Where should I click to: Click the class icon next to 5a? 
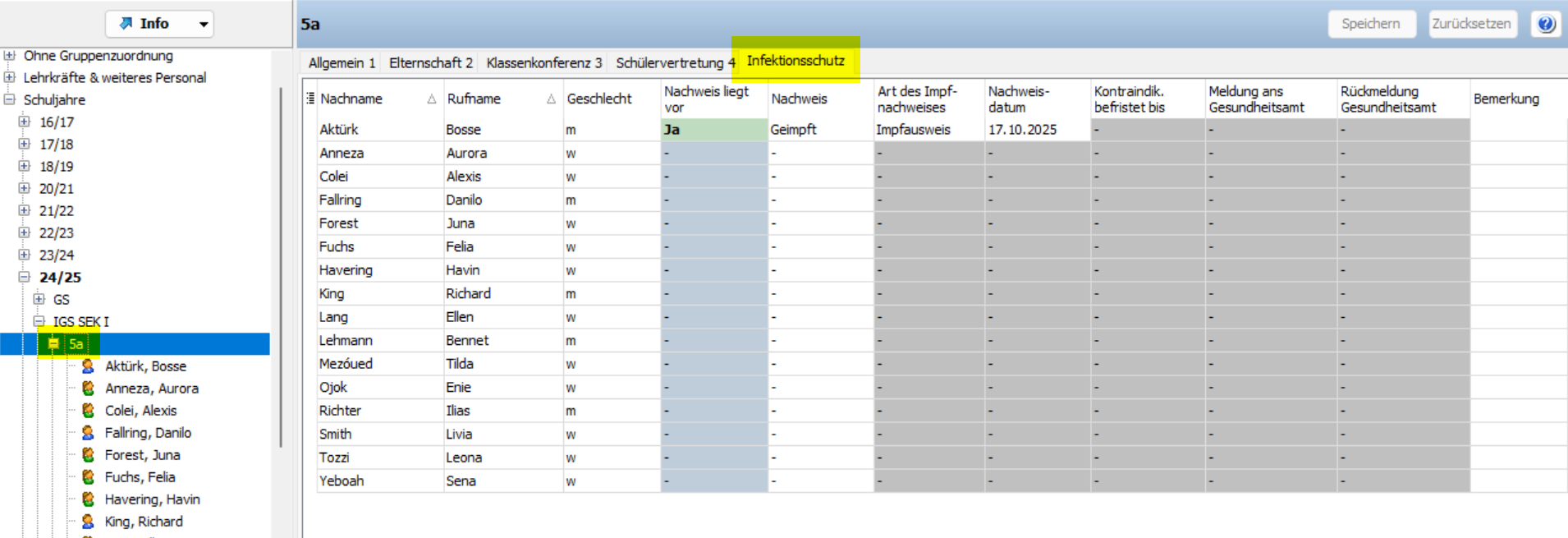54,344
